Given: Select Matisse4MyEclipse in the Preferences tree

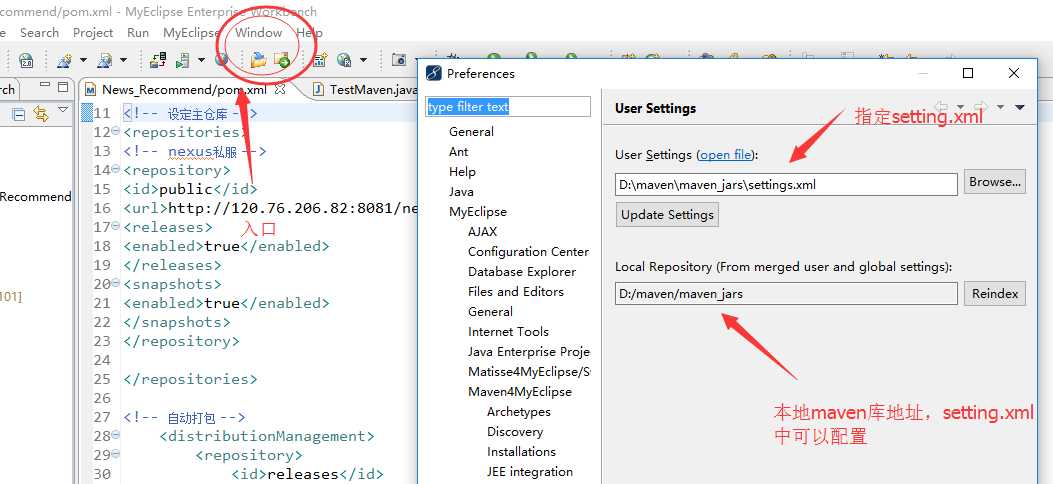Looking at the screenshot, I should 529,371.
